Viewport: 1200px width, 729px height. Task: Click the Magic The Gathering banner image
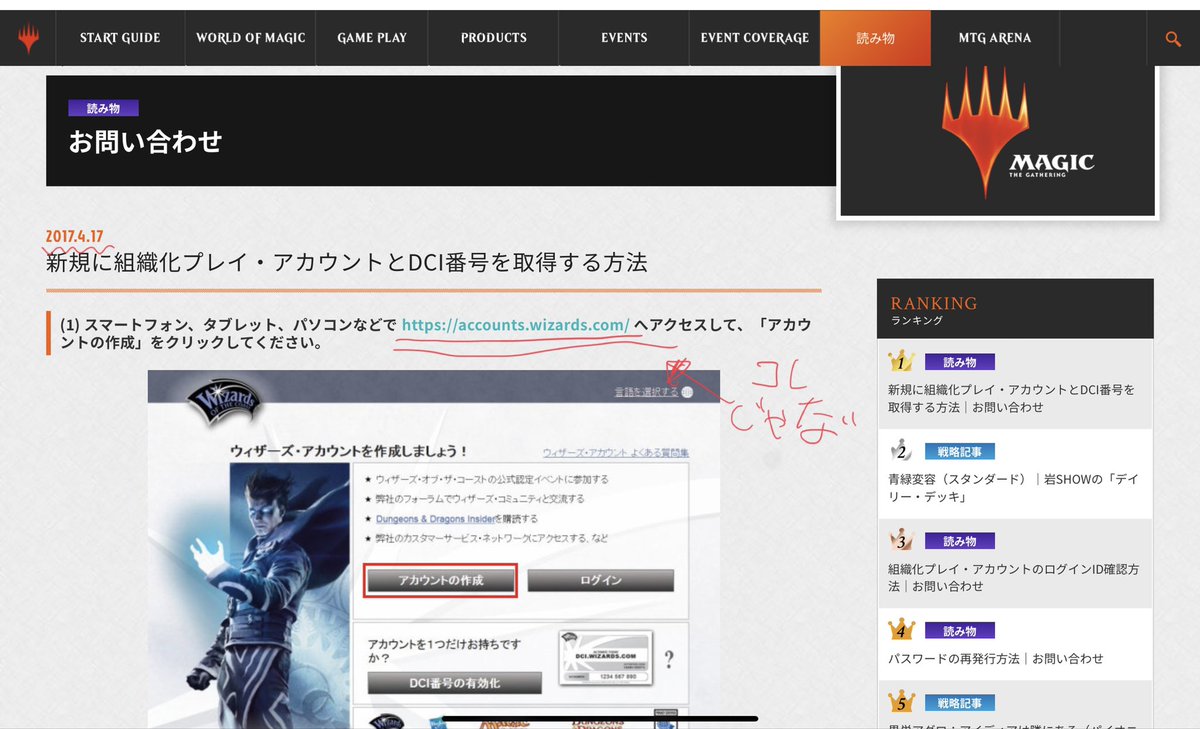(x=997, y=140)
